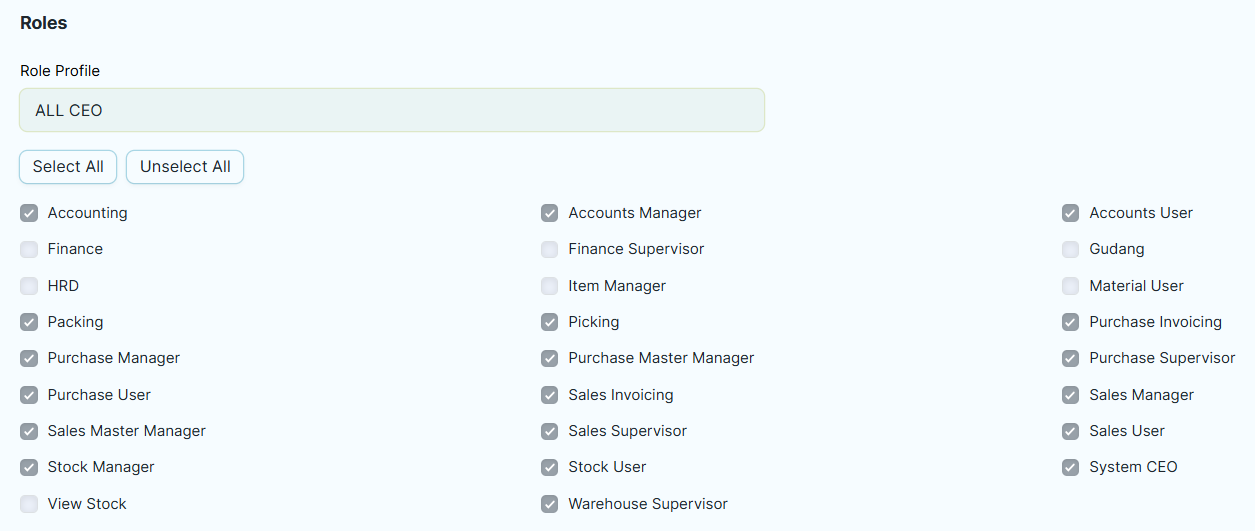This screenshot has width=1255, height=531.
Task: Uncheck Purchase Invoicing role
Action: 1071,322
